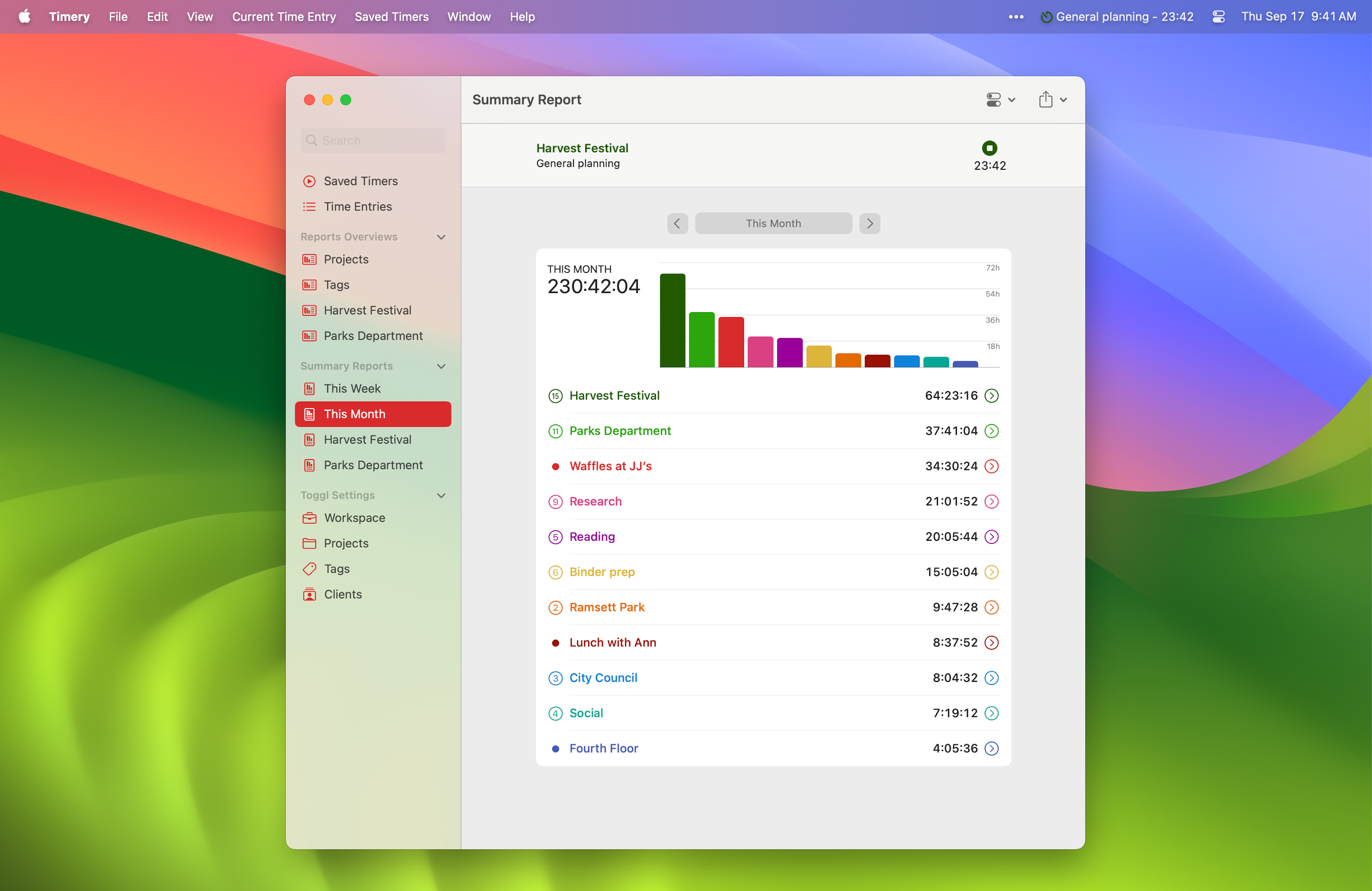Open disclosure arrow for Social row
This screenshot has height=891, width=1372.
(x=991, y=713)
